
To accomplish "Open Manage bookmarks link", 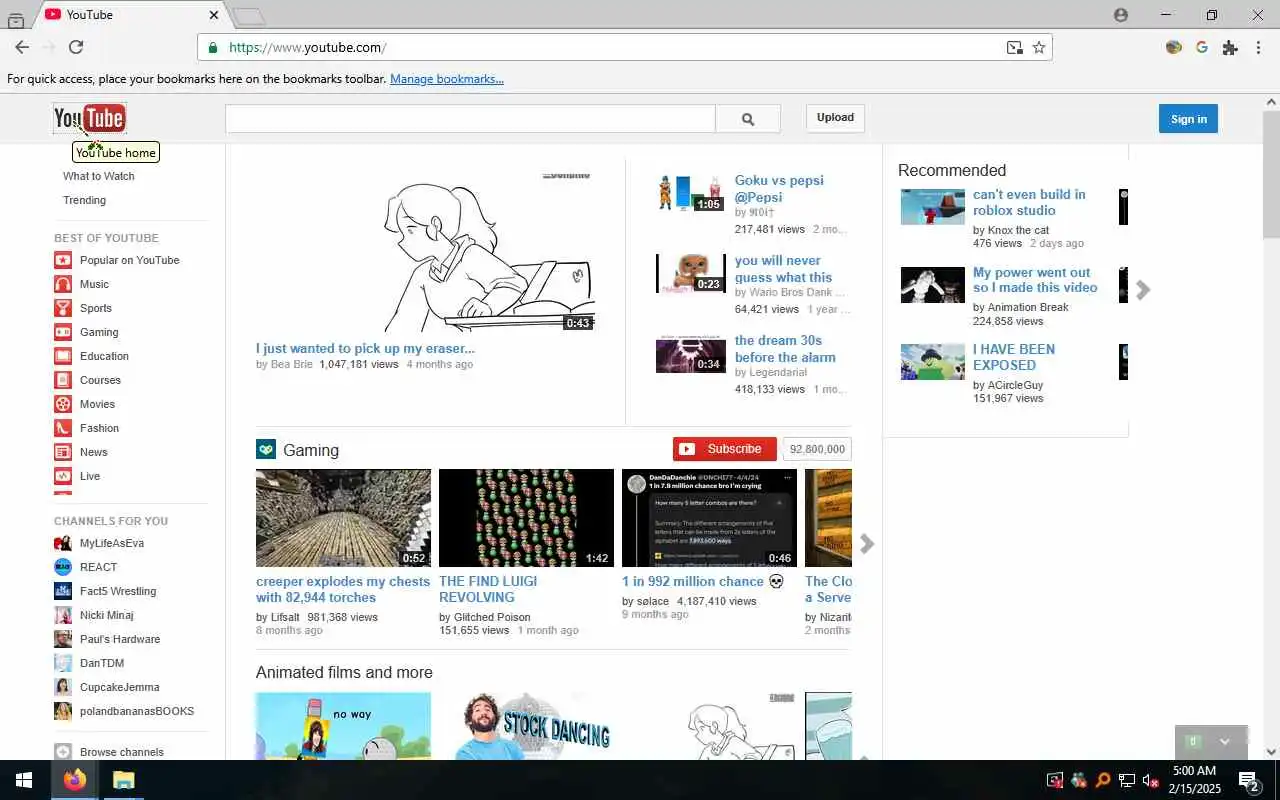I will (447, 79).
